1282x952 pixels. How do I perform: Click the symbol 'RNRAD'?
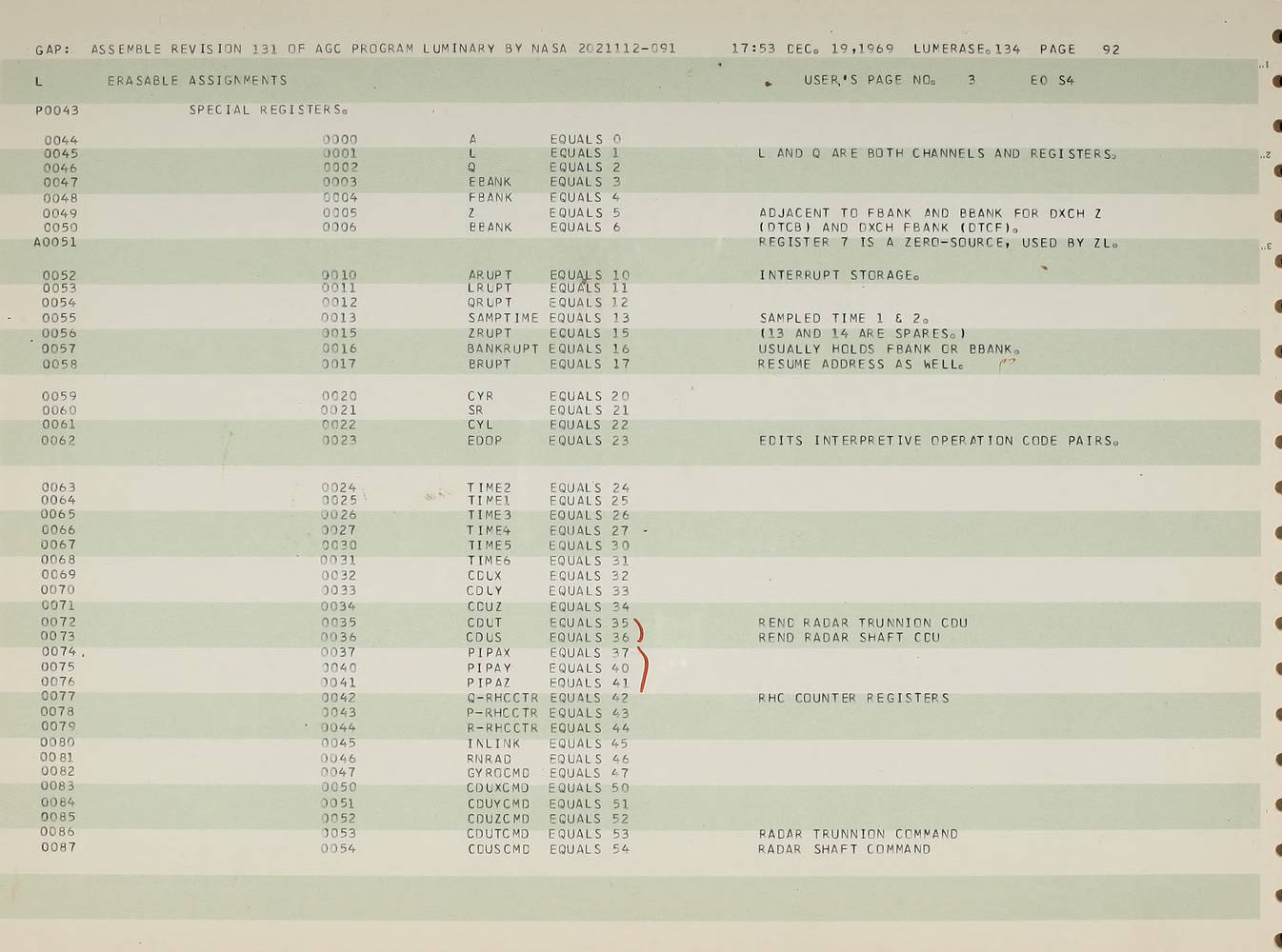(x=490, y=759)
